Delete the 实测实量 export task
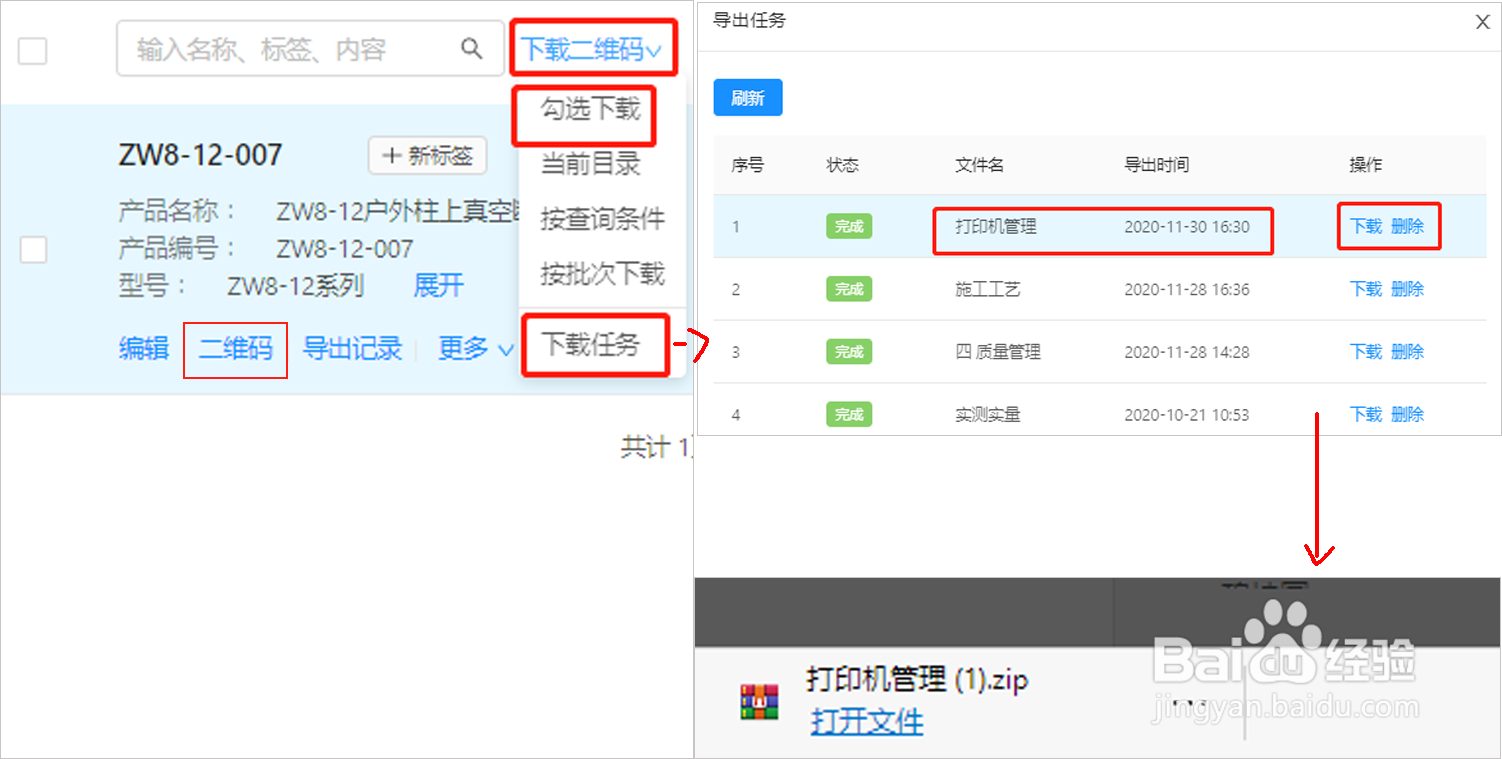Viewport: 1502px width, 759px height. [x=1407, y=413]
